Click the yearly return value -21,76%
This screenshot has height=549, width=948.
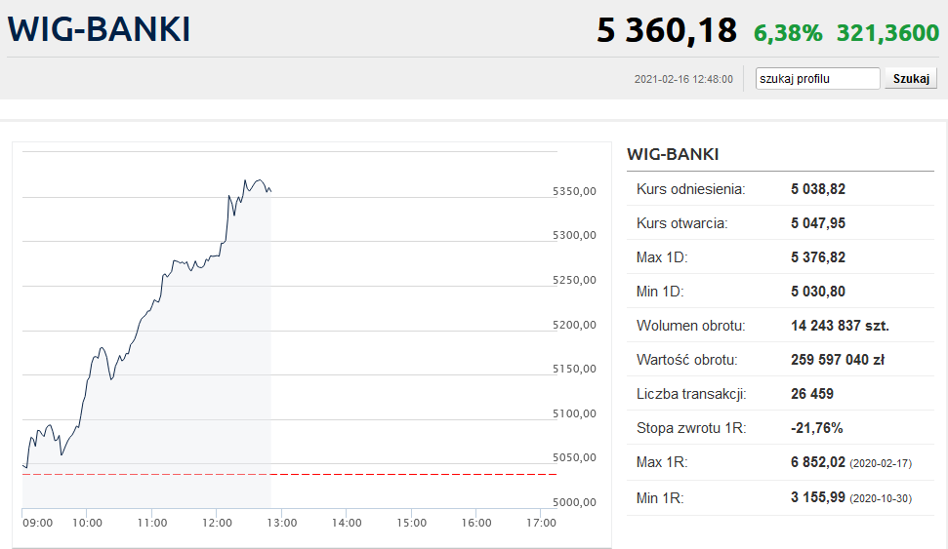point(816,428)
